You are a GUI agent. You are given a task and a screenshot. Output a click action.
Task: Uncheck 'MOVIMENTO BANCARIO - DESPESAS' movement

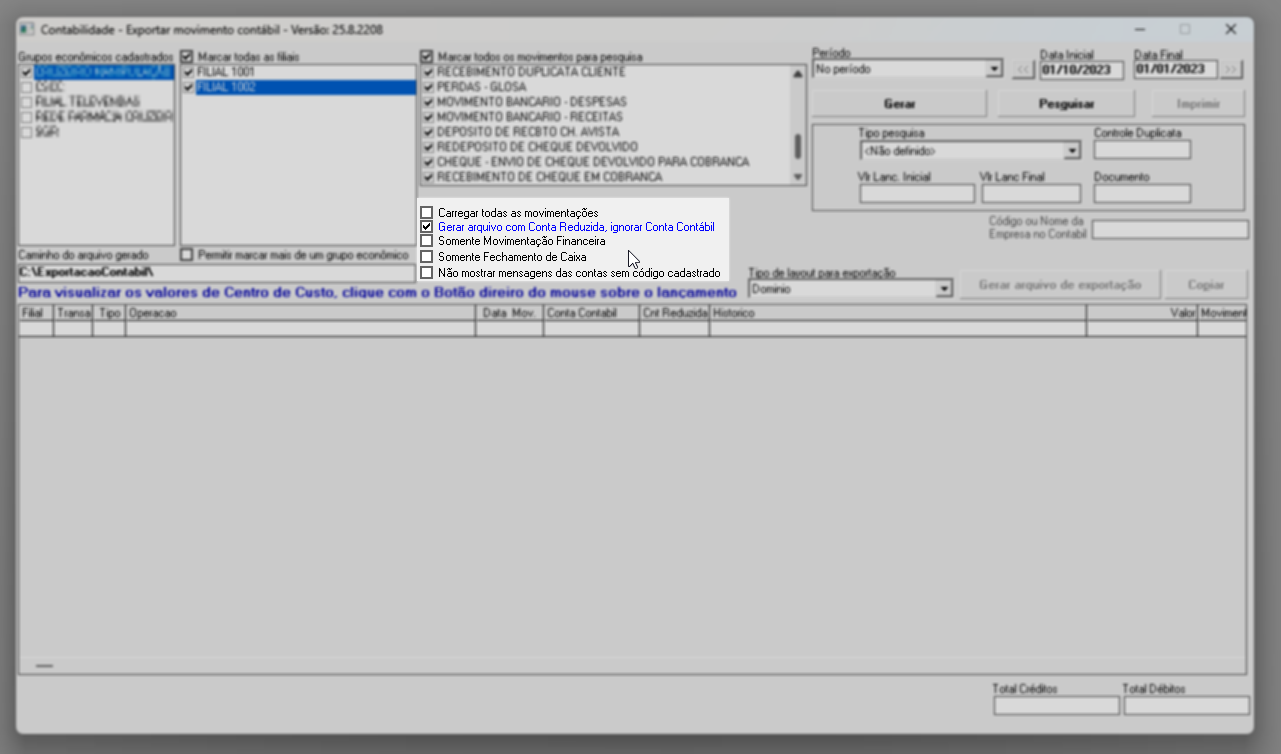click(429, 102)
